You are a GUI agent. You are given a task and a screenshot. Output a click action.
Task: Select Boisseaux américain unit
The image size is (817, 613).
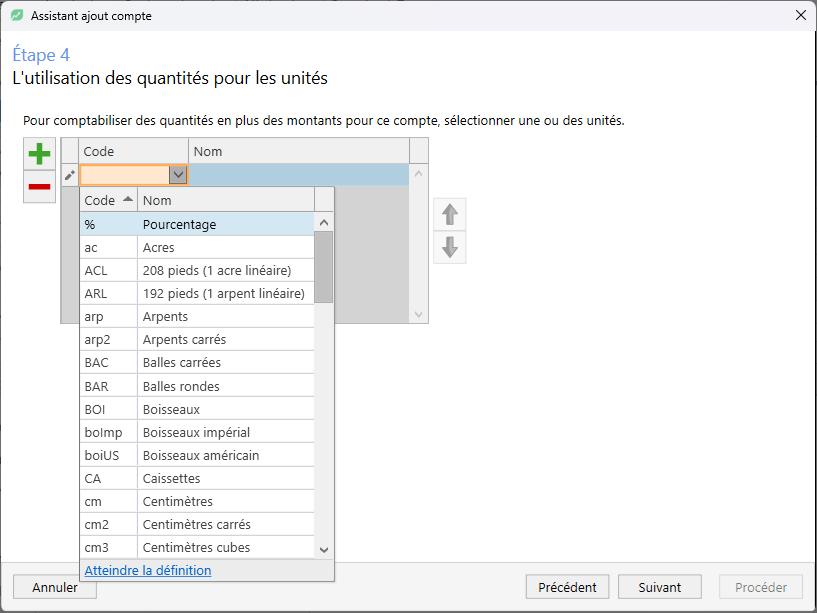click(197, 455)
